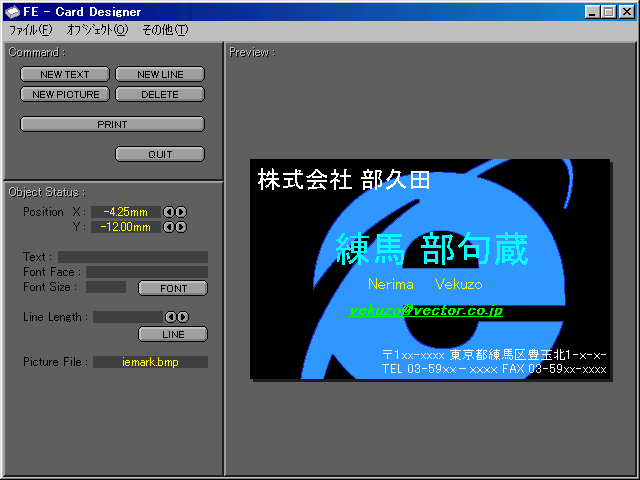Focus the Text input field
Viewport: 640px width, 480px height.
[x=133, y=257]
